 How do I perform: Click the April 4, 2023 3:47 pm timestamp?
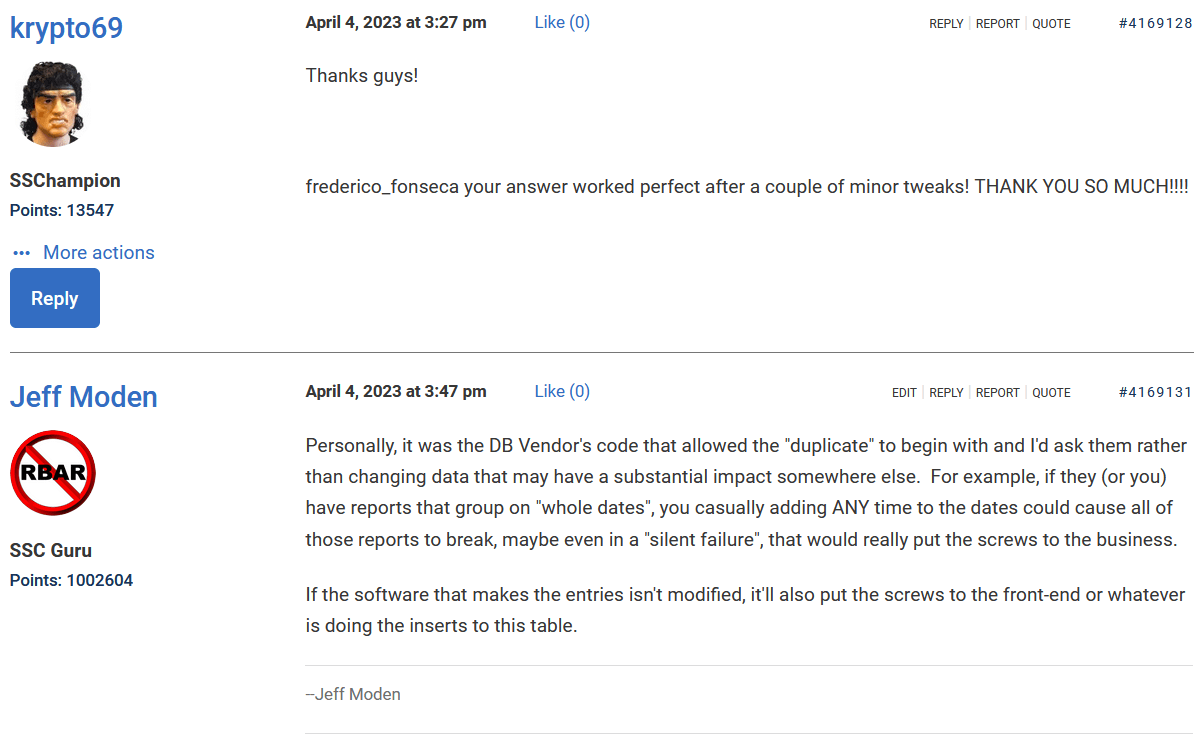396,391
